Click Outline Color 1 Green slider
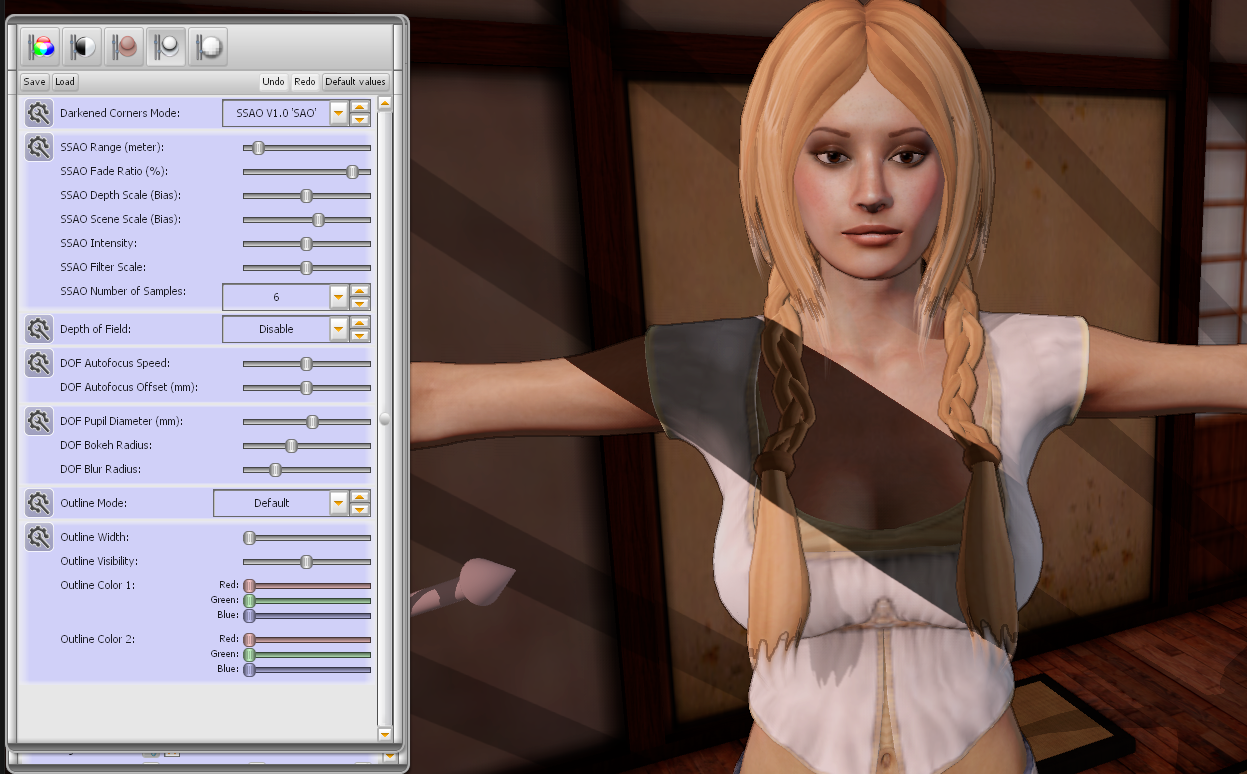The width and height of the screenshot is (1247, 774). pos(307,601)
